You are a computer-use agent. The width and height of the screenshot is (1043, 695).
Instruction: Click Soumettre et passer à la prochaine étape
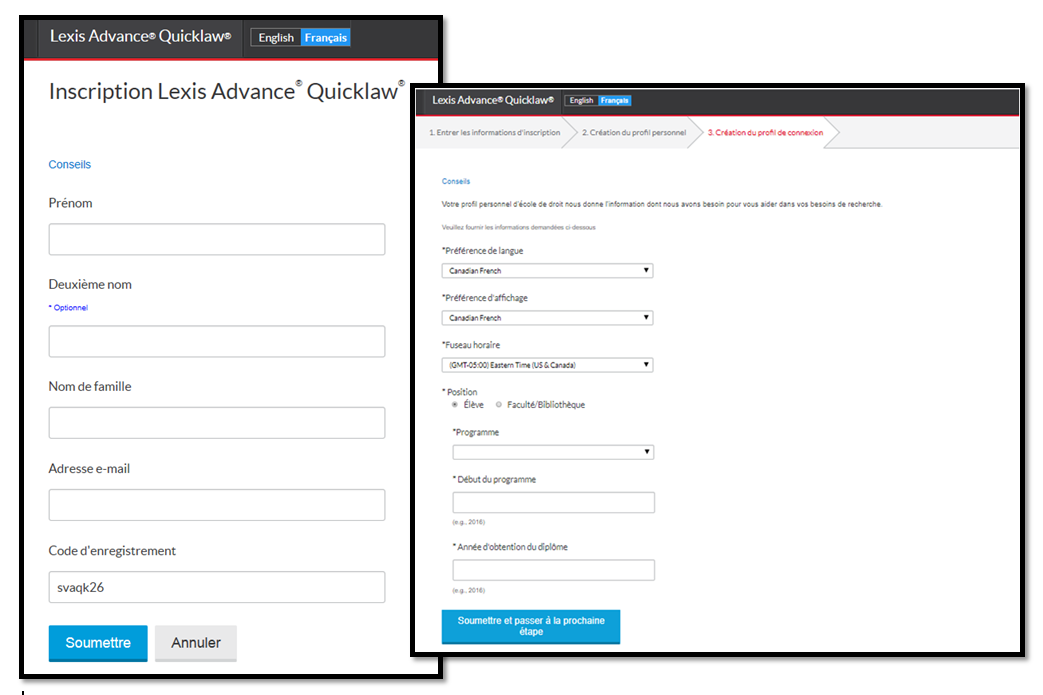tap(531, 626)
